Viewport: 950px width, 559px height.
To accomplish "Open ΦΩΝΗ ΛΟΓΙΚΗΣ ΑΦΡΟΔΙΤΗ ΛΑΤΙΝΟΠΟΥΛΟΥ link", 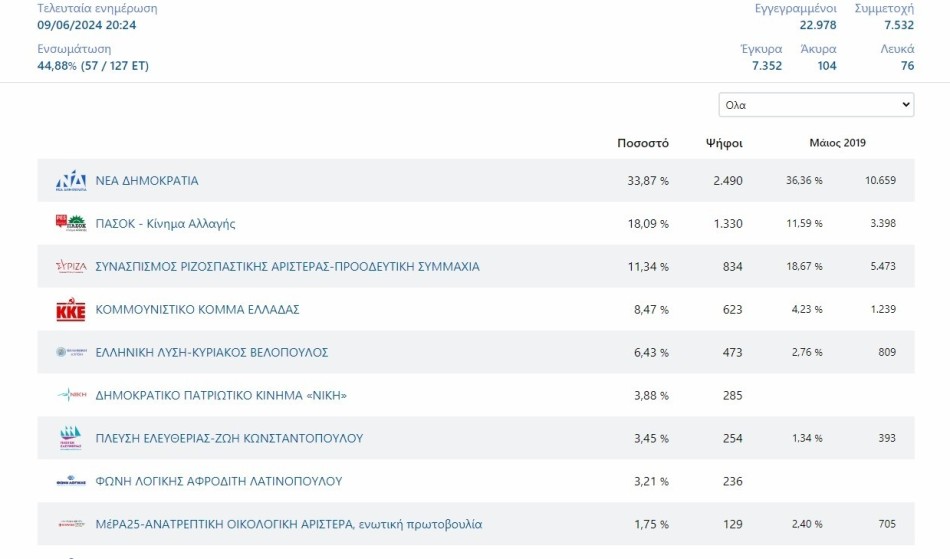I will point(219,481).
